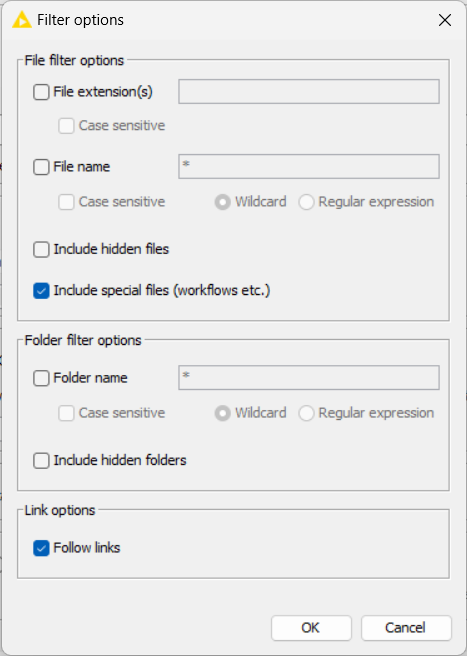Close the Filter options dialog

[445, 20]
